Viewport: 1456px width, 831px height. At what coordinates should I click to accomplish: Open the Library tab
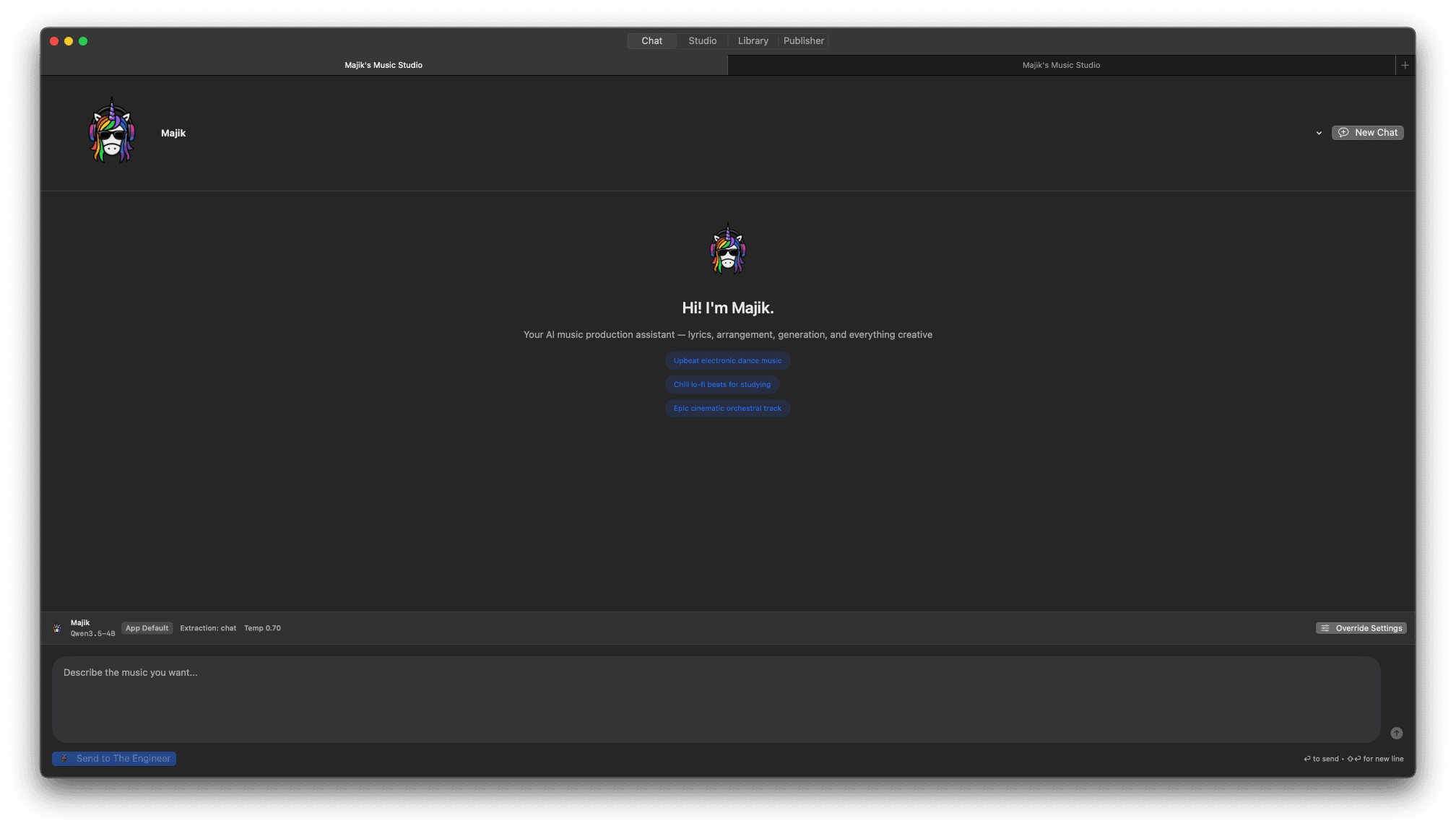point(753,41)
